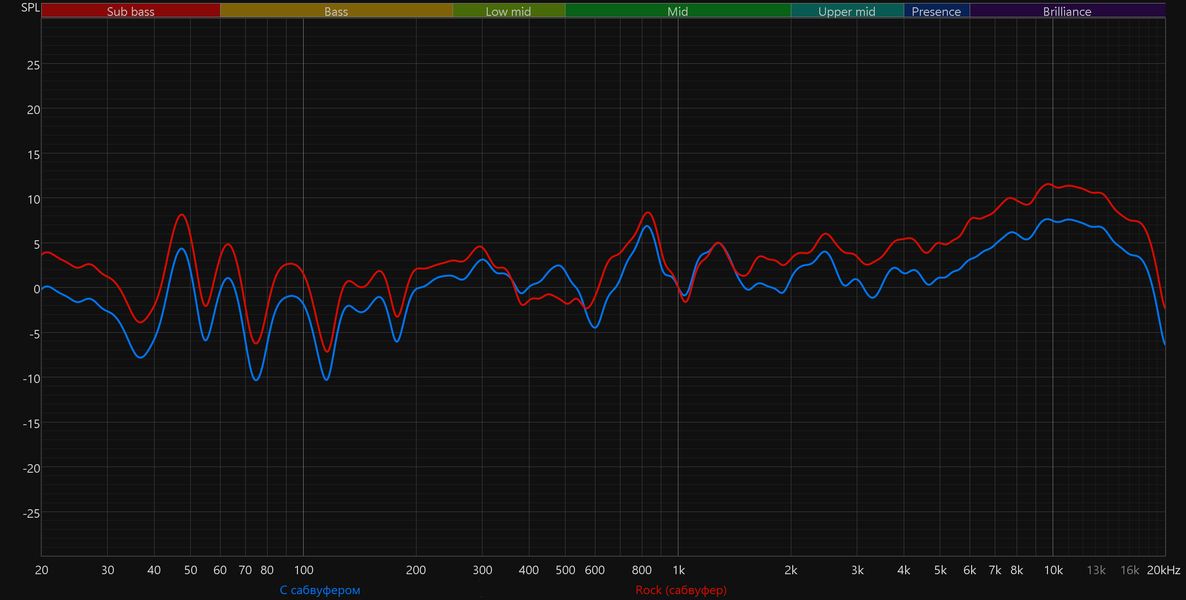
Task: Click the 200 Hz frequency axis label
Action: (416, 570)
